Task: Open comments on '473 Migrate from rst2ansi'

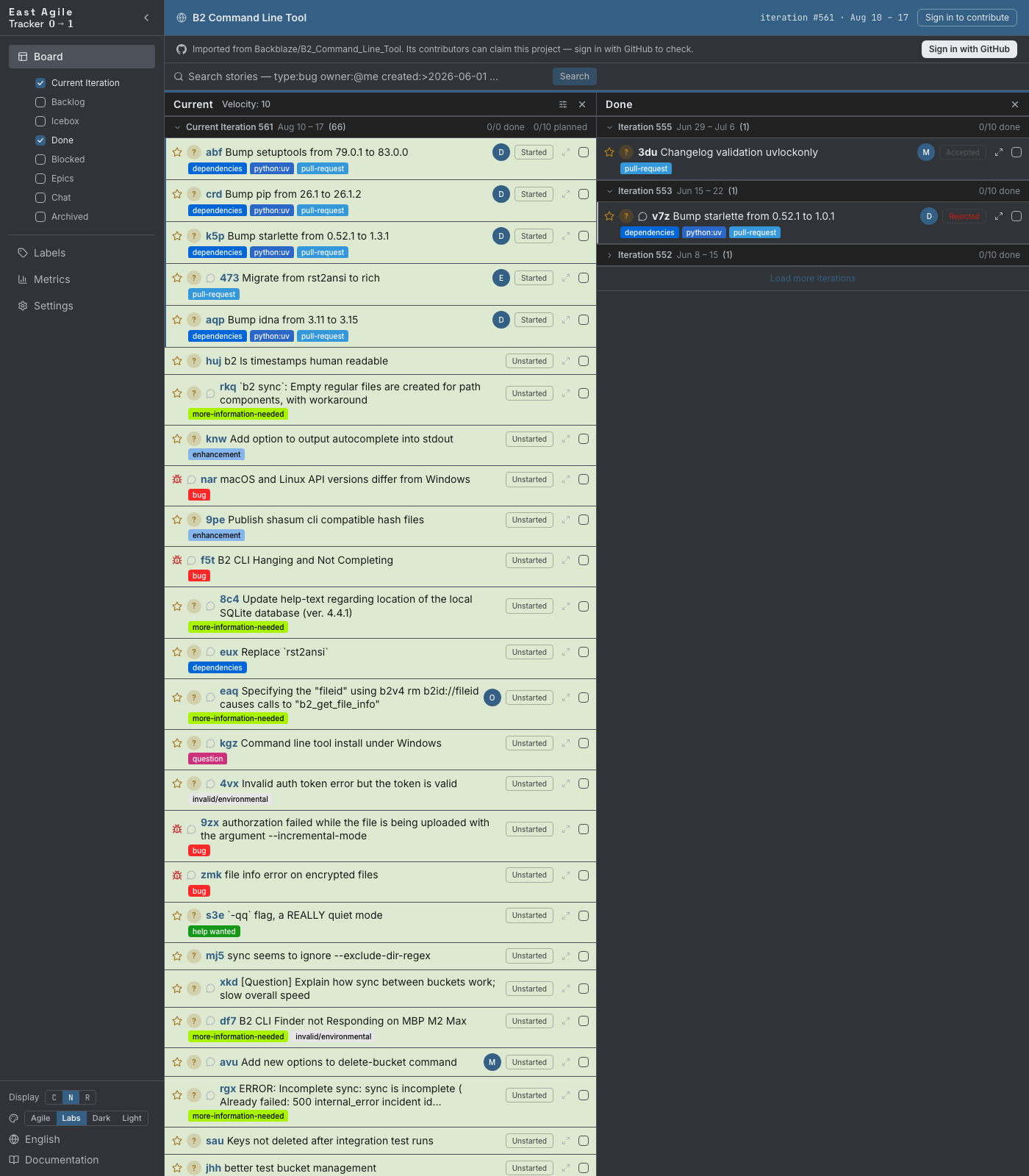Action: [x=210, y=279]
